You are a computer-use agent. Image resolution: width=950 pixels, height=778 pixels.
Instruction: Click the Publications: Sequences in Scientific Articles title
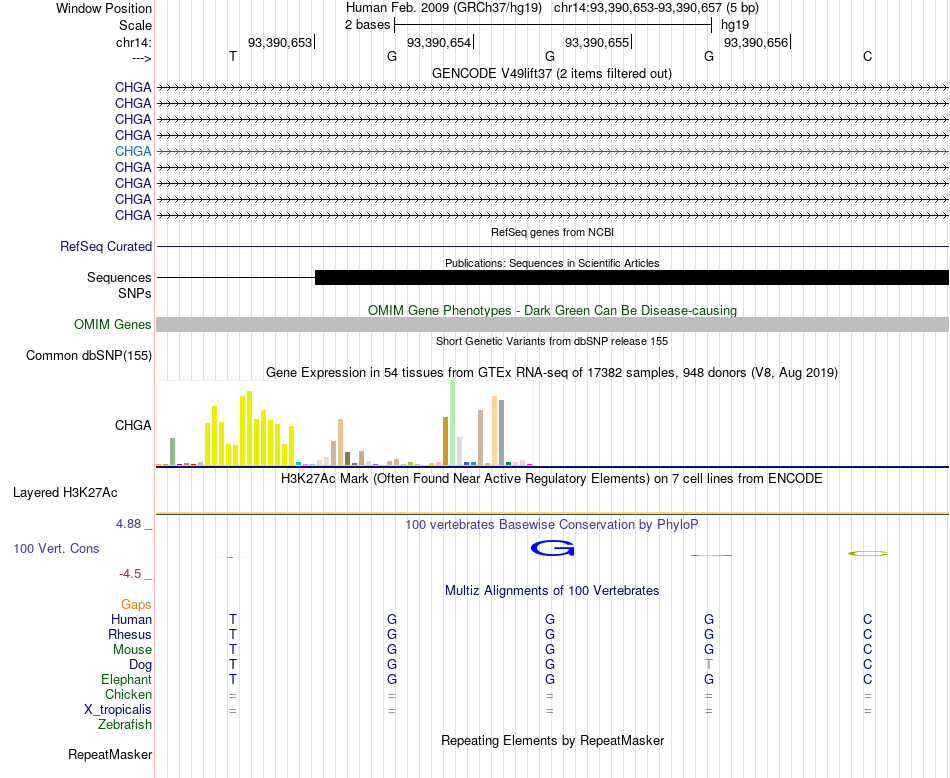coord(552,263)
